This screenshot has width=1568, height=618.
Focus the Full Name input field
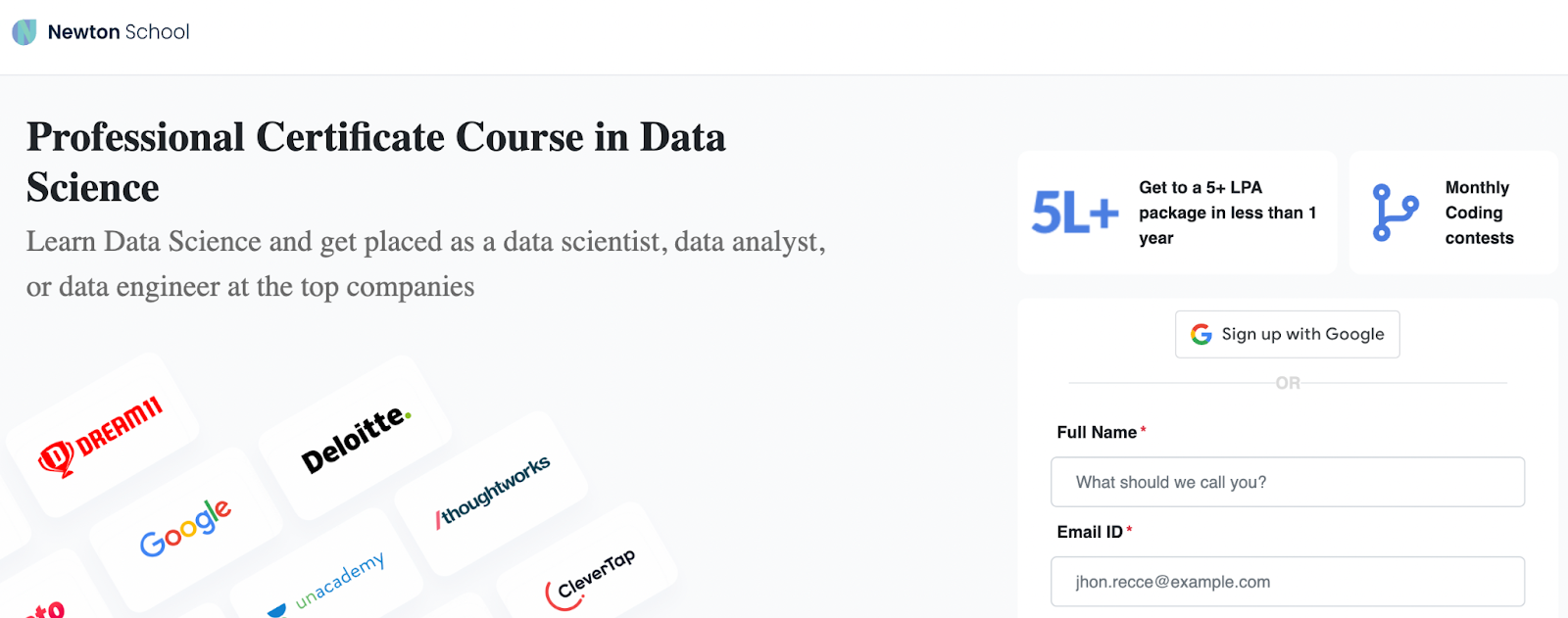coord(1287,482)
